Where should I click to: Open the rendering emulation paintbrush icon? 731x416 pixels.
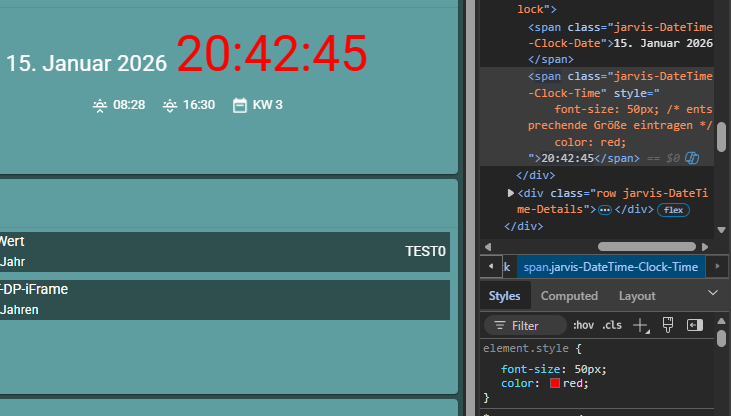[x=668, y=325]
